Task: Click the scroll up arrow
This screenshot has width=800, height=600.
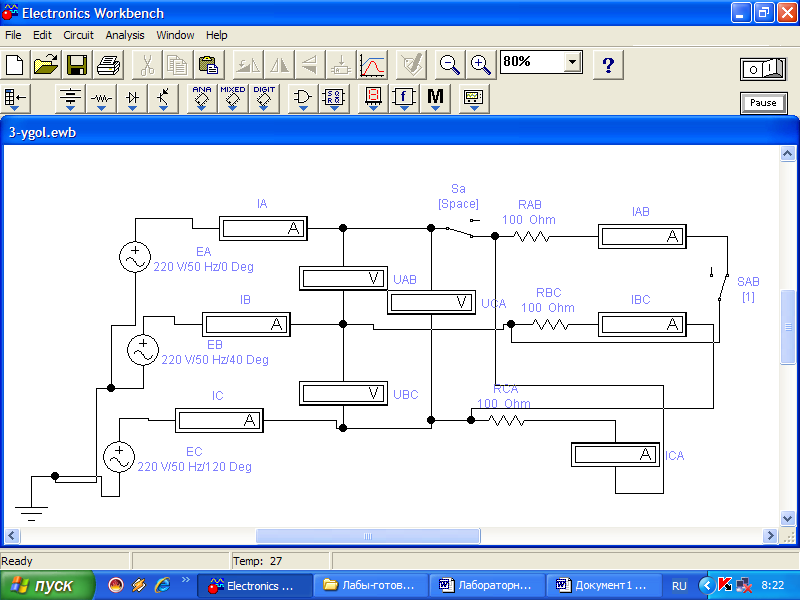Action: (x=788, y=154)
